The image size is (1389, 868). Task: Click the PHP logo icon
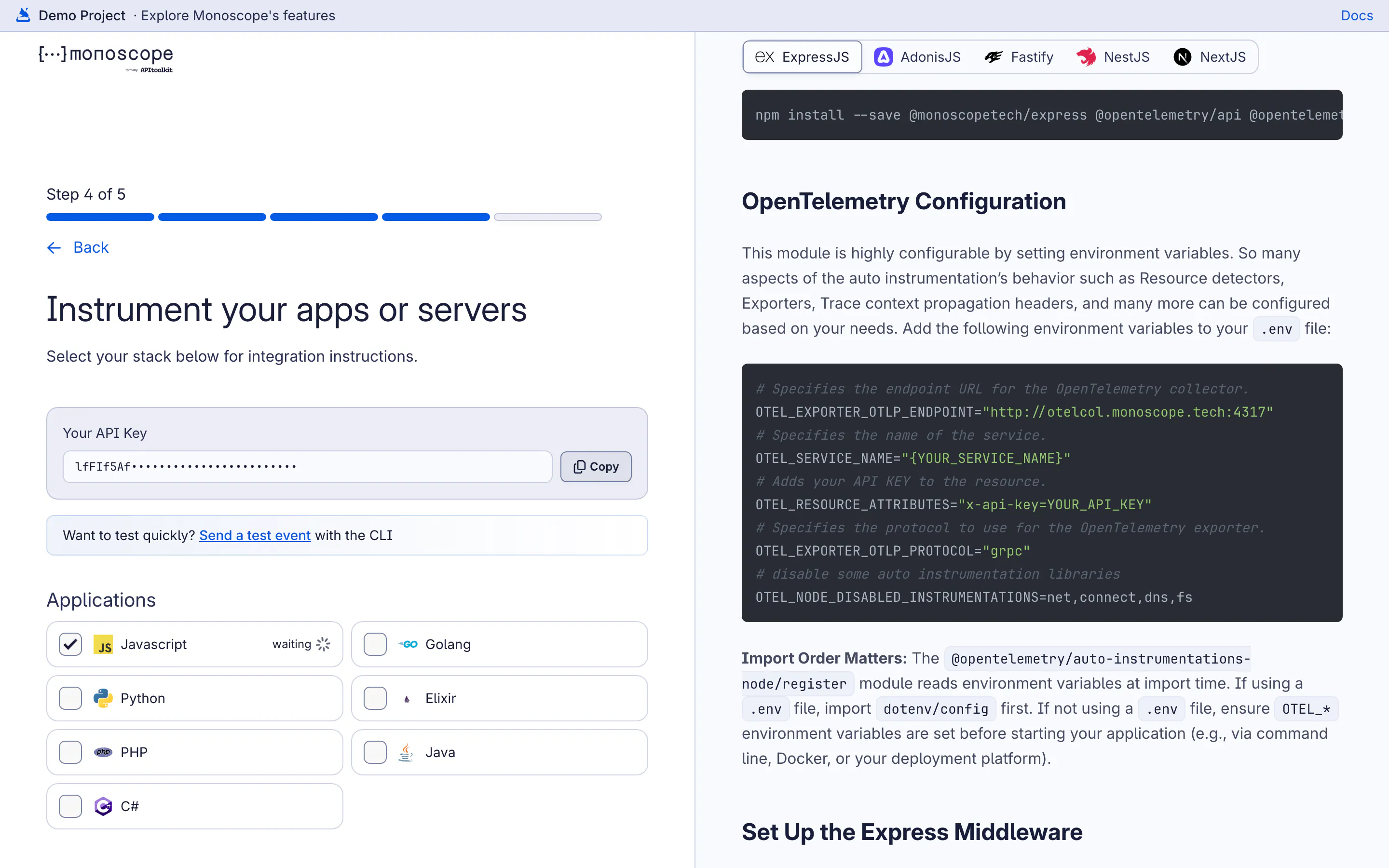coord(103,752)
